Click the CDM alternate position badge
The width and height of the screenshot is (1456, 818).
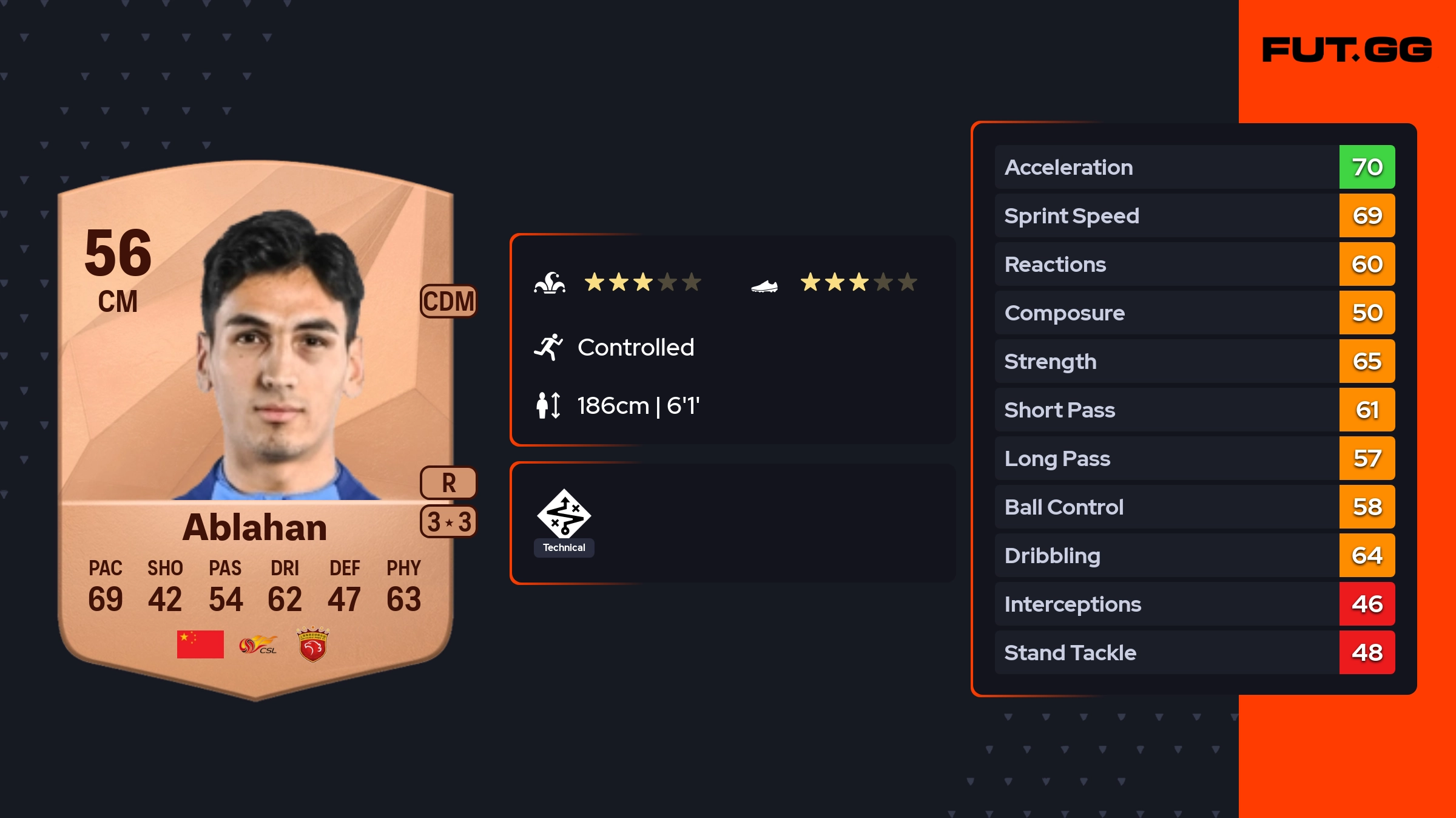pyautogui.click(x=449, y=301)
